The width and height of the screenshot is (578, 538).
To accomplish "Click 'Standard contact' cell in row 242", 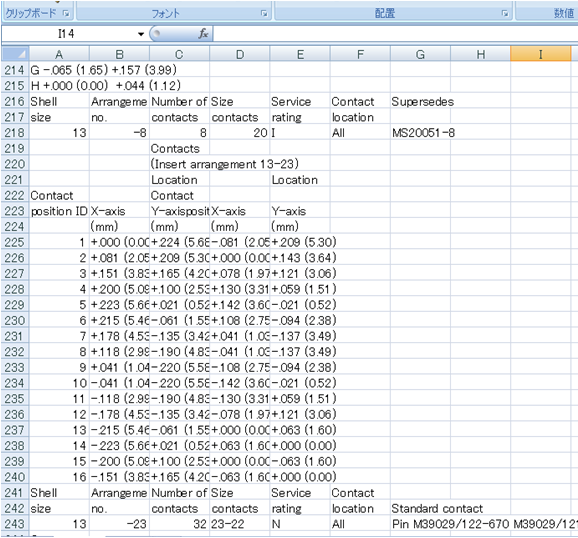I will pyautogui.click(x=437, y=509).
